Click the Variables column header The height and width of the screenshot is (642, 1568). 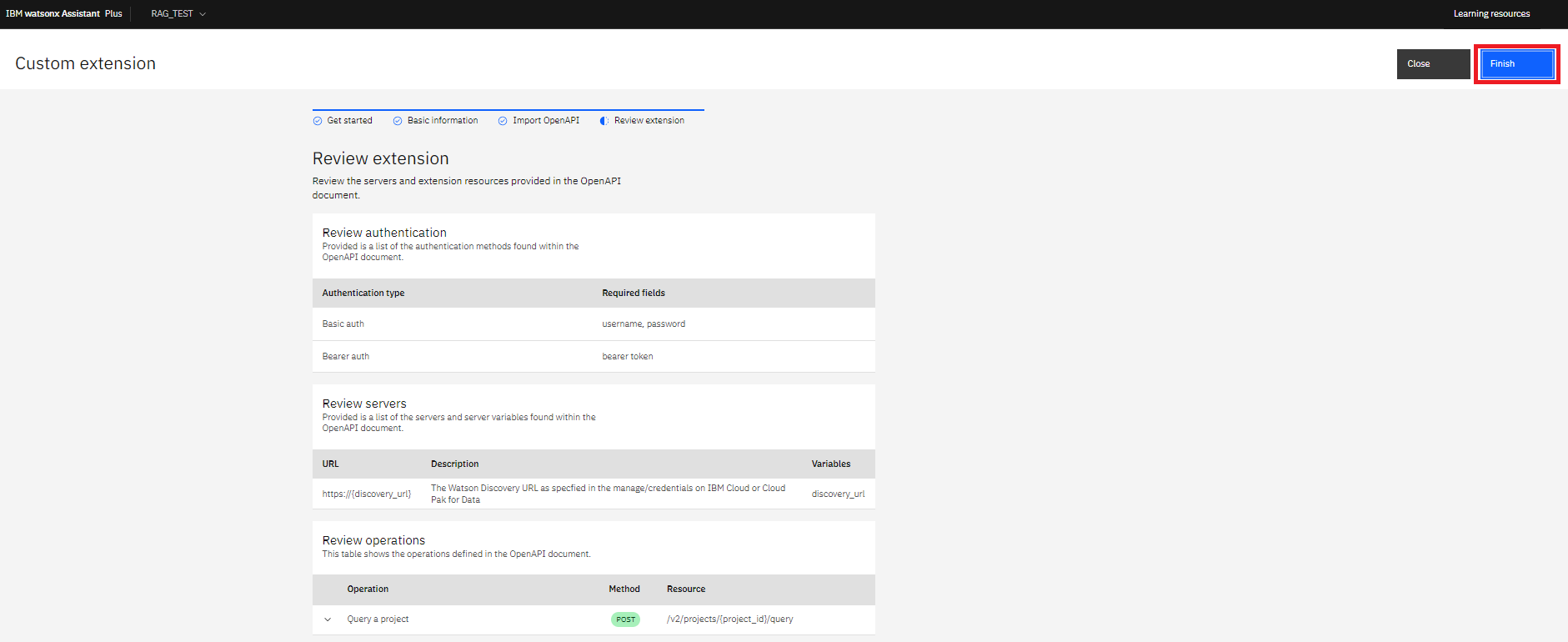(831, 464)
